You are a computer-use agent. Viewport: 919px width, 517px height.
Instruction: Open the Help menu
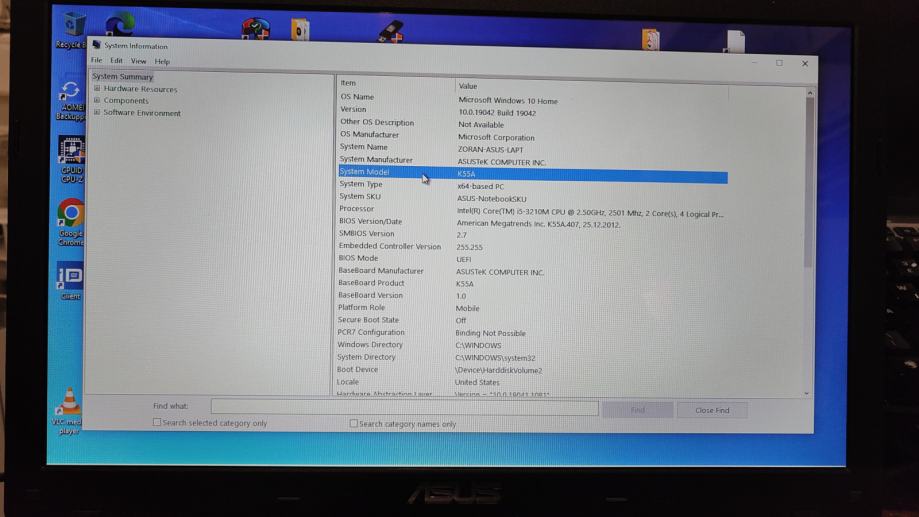(x=162, y=62)
